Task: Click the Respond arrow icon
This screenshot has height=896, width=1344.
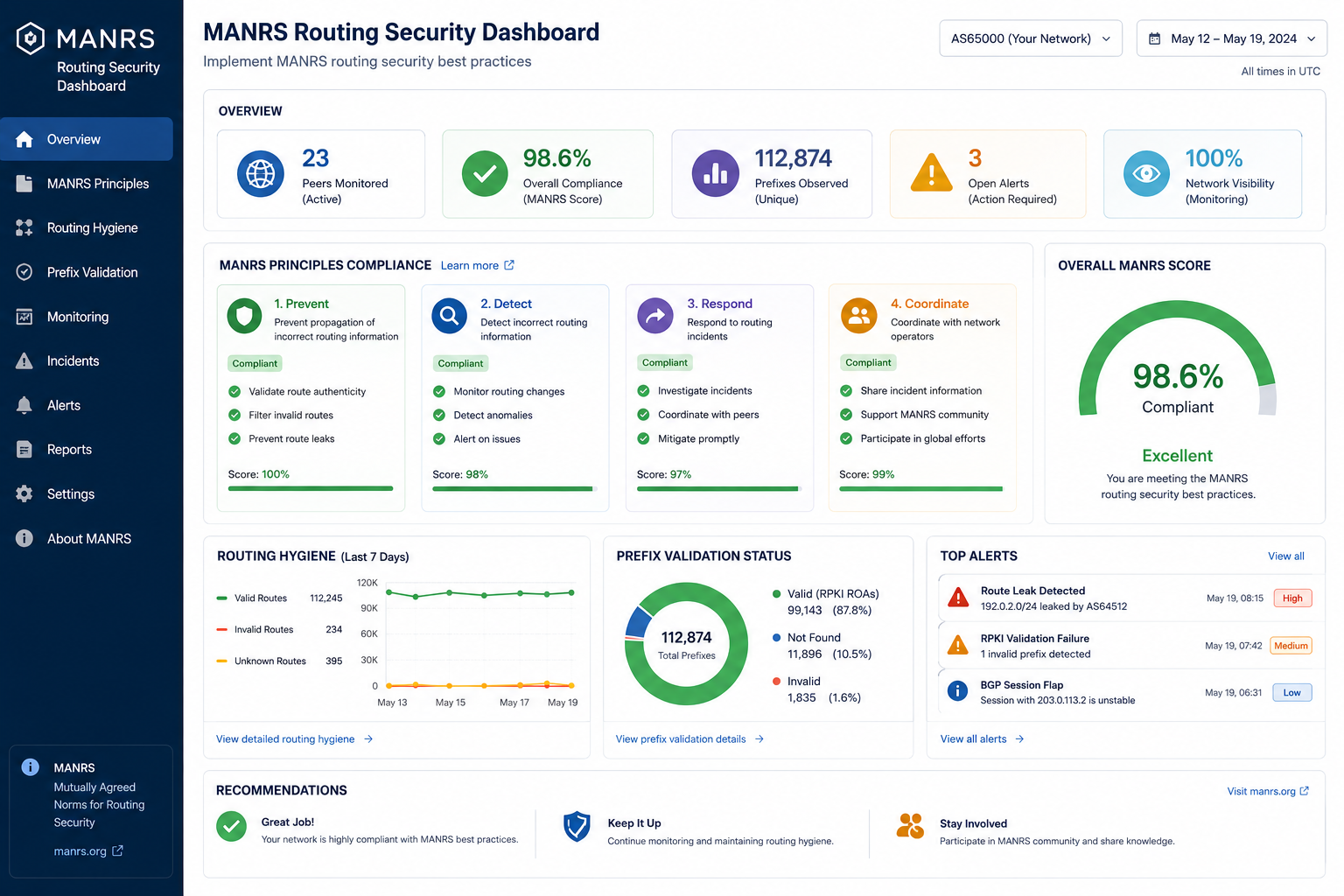Action: pyautogui.click(x=655, y=316)
